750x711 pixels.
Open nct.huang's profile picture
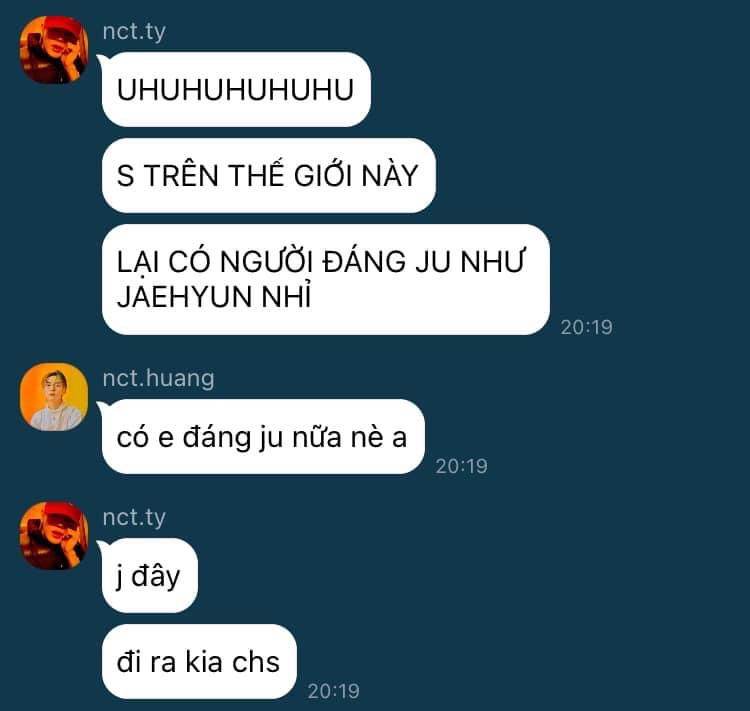(x=54, y=397)
